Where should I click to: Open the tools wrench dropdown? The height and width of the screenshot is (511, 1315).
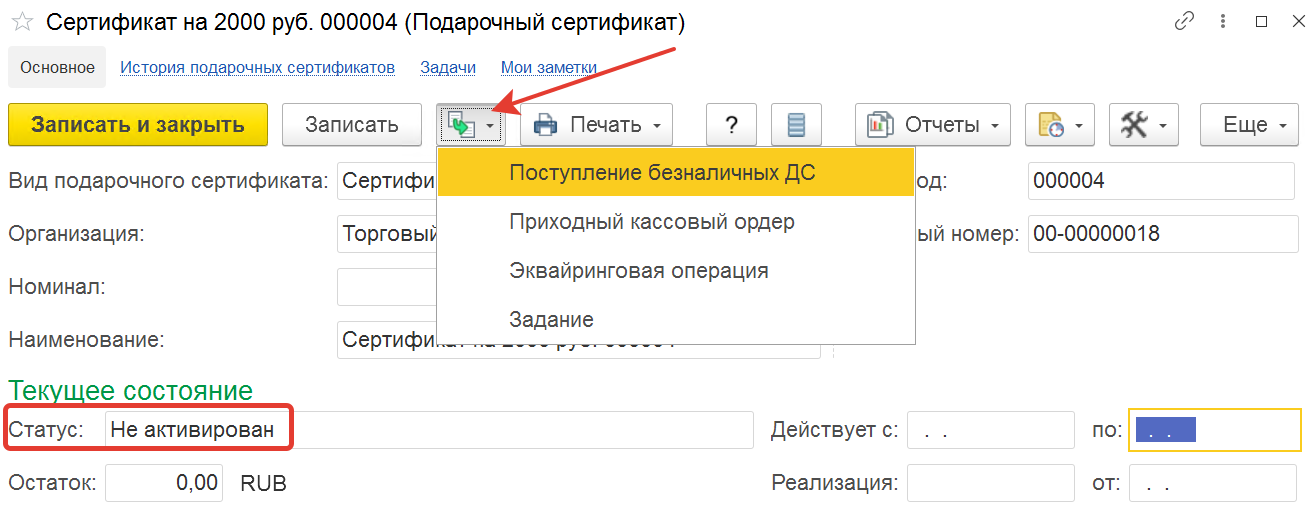coord(1146,125)
